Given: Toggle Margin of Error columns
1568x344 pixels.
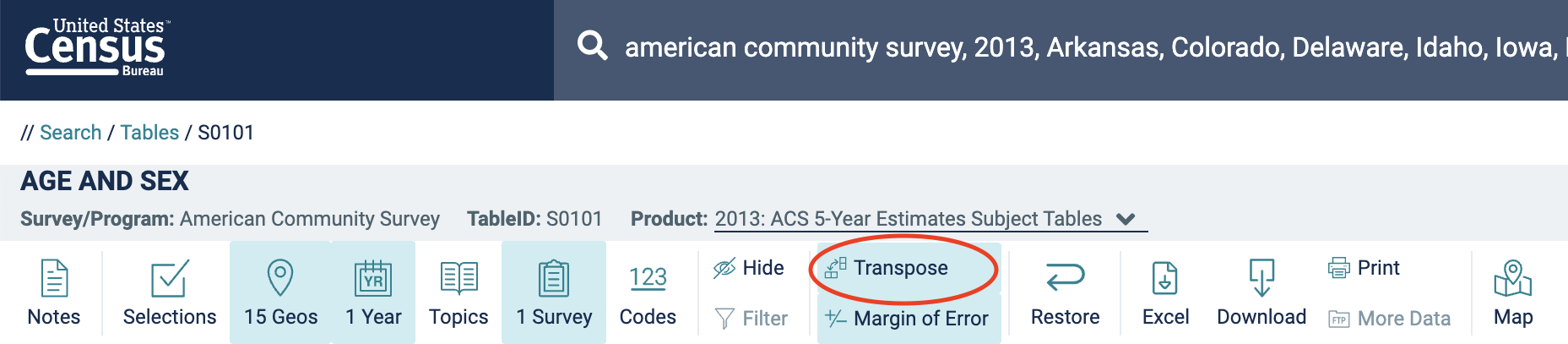Looking at the screenshot, I should click(909, 319).
